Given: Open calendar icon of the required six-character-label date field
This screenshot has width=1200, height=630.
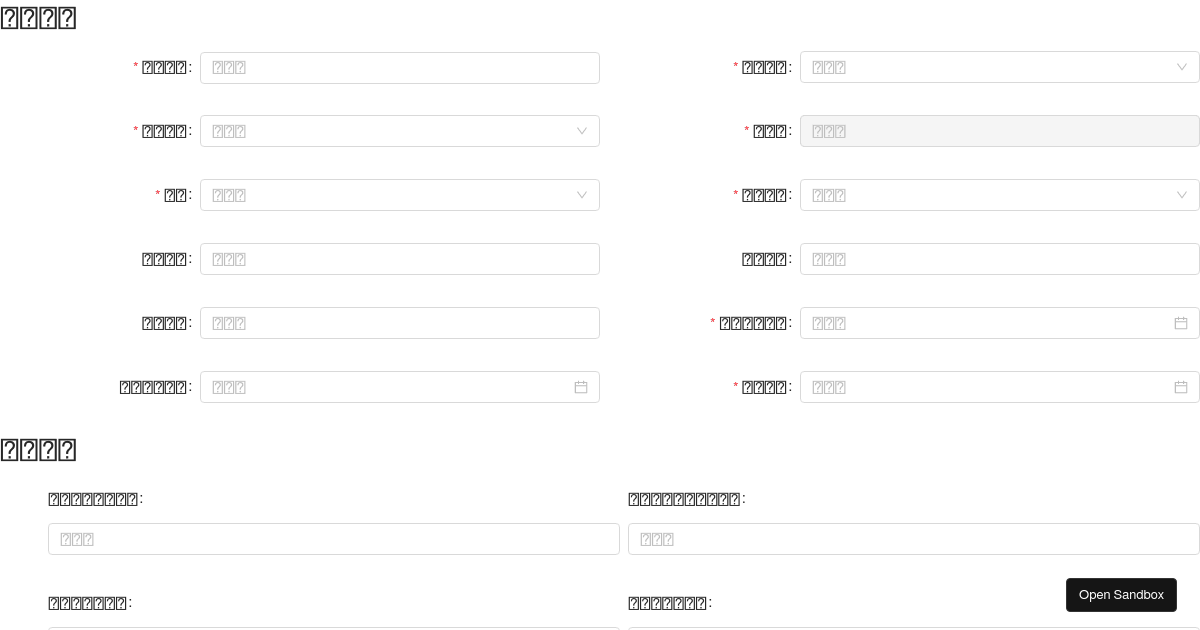Looking at the screenshot, I should click(1181, 323).
